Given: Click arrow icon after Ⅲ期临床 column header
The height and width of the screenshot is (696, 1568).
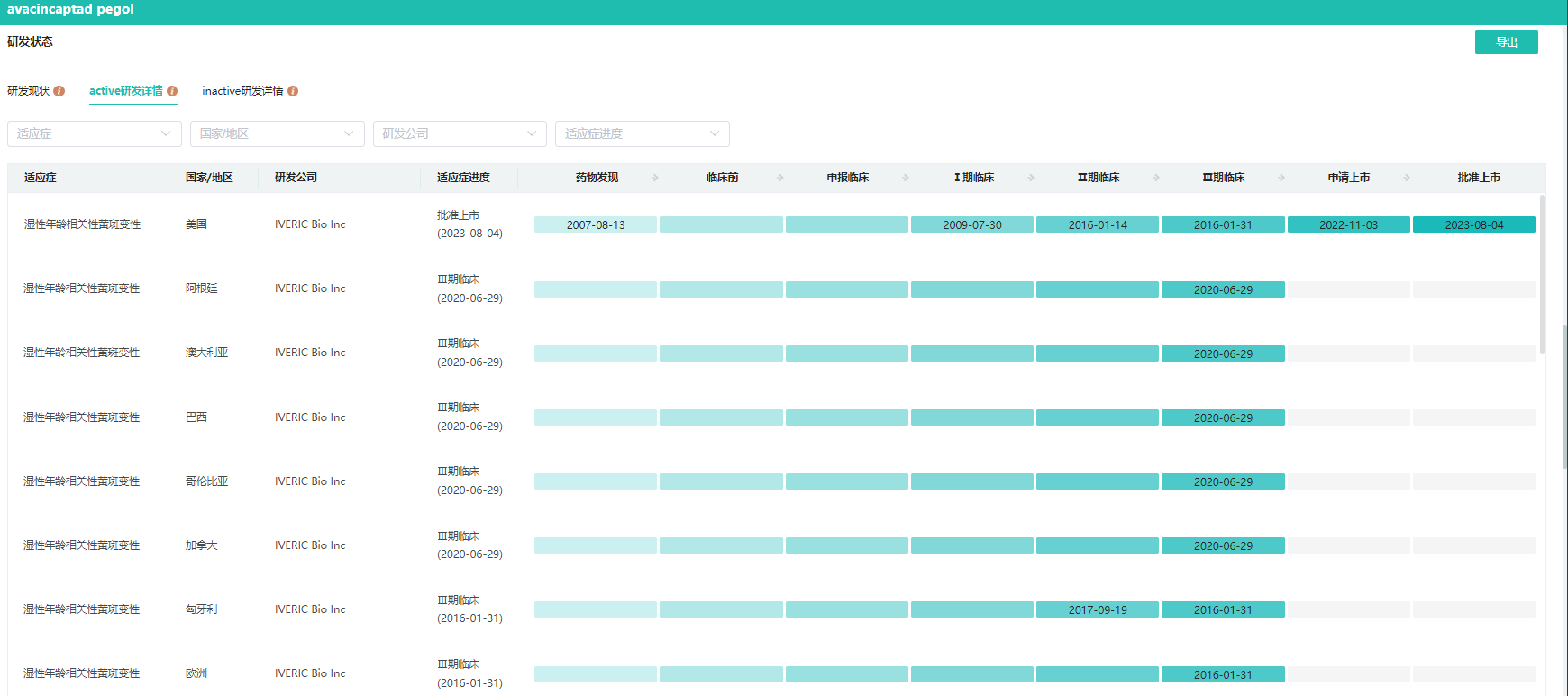Looking at the screenshot, I should tap(1281, 178).
